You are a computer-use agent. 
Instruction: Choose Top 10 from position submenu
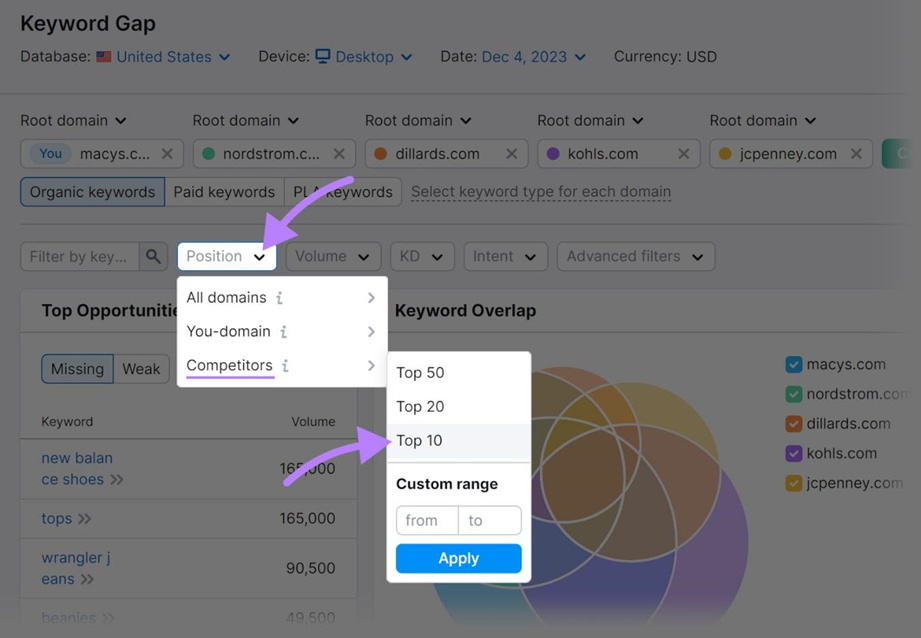[x=419, y=441]
